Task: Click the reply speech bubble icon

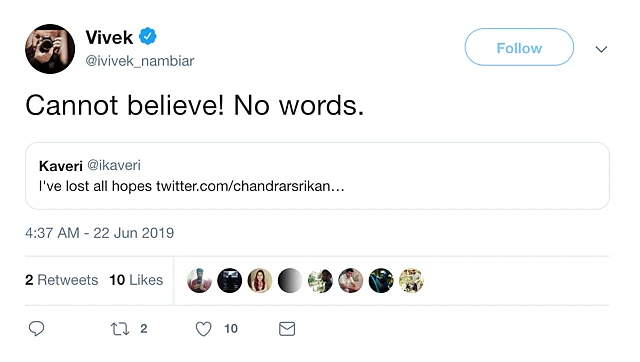Action: pos(36,329)
